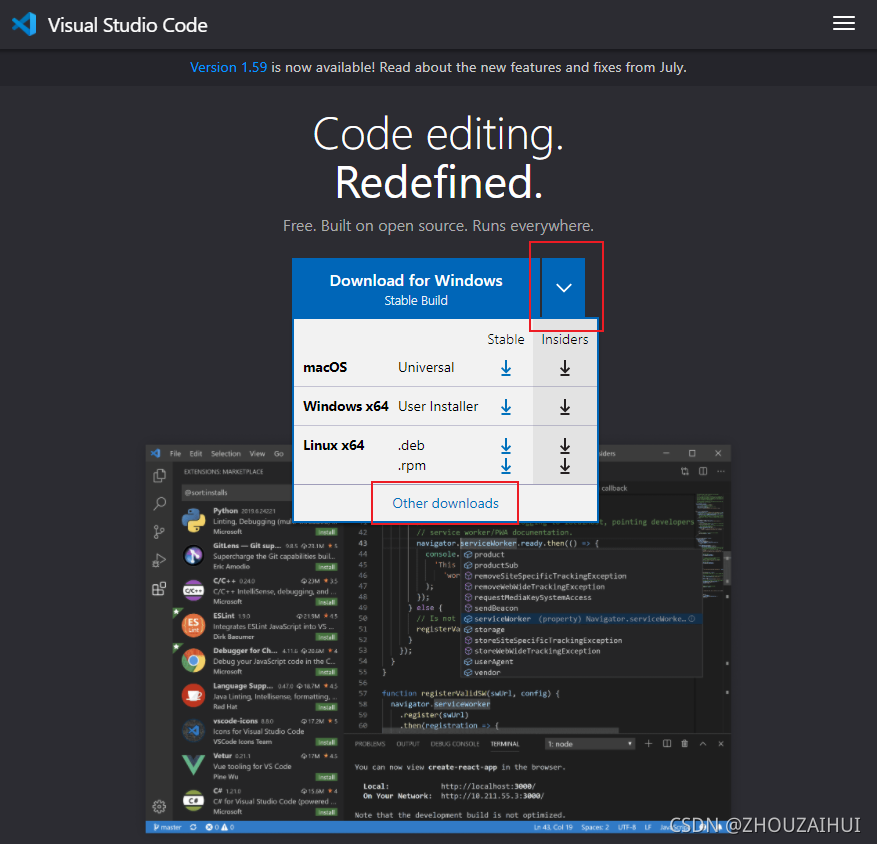Click split editor icon in hero screenshot
Image resolution: width=877 pixels, height=844 pixels.
703,471
